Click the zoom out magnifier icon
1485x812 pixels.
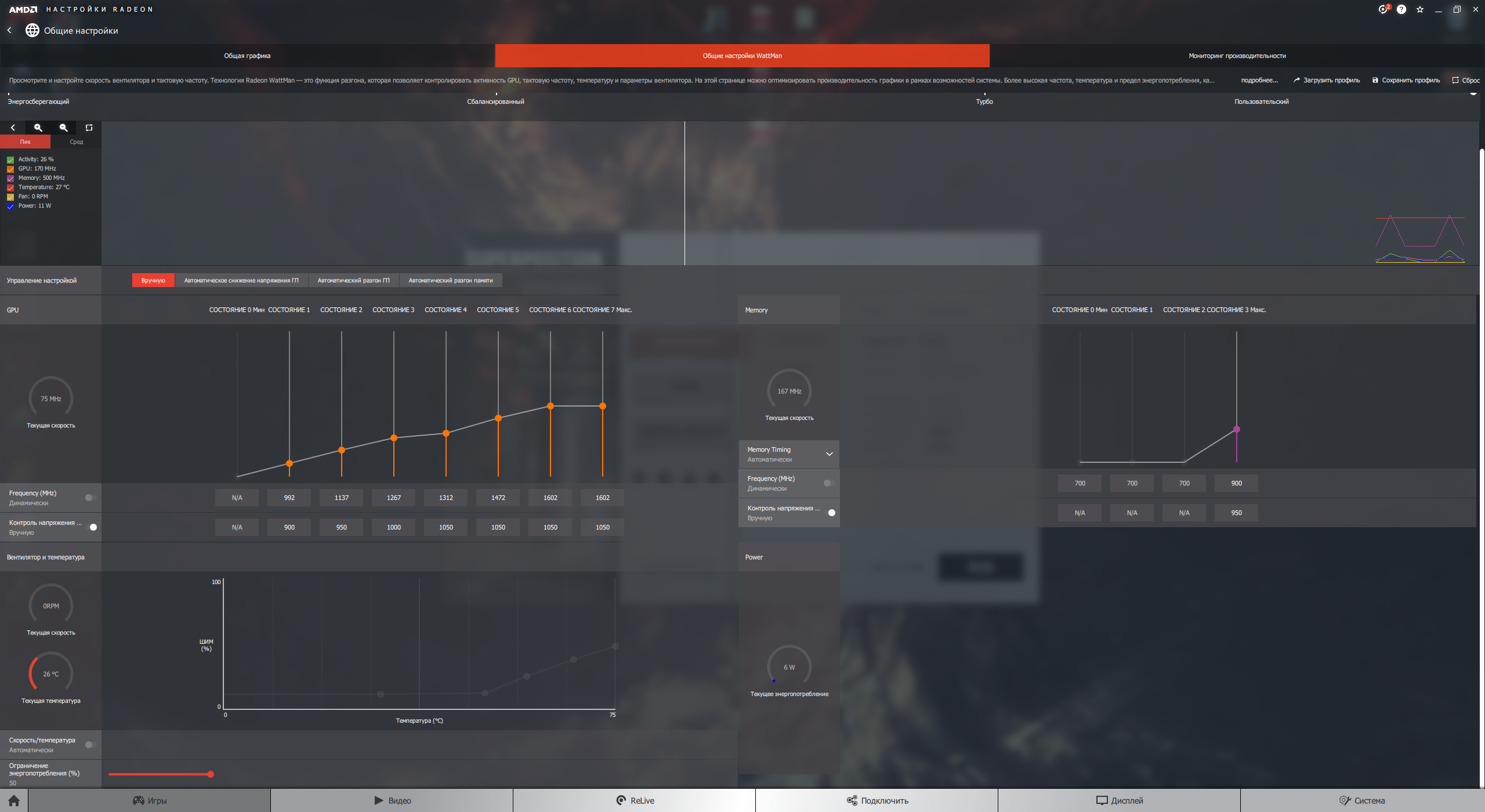point(64,128)
